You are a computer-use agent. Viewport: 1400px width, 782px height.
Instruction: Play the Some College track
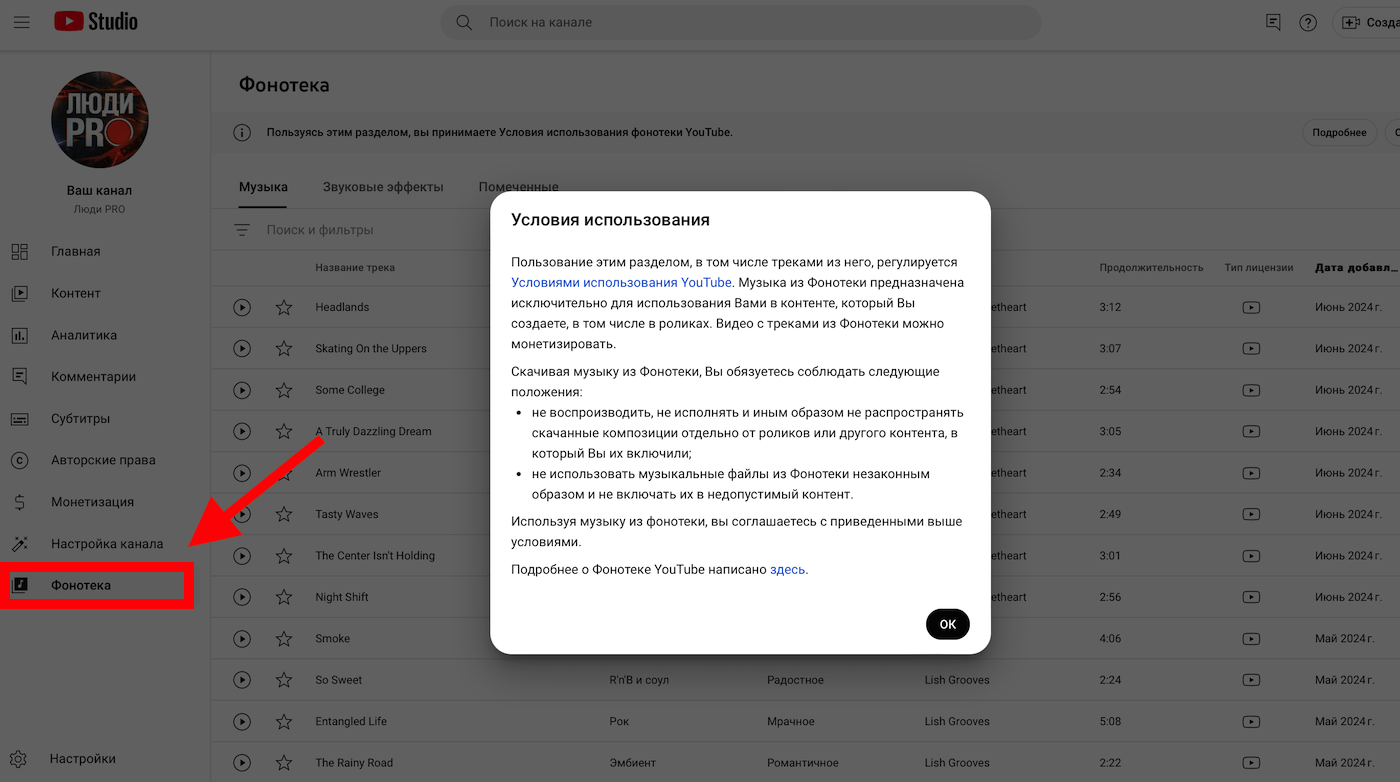[x=242, y=390]
